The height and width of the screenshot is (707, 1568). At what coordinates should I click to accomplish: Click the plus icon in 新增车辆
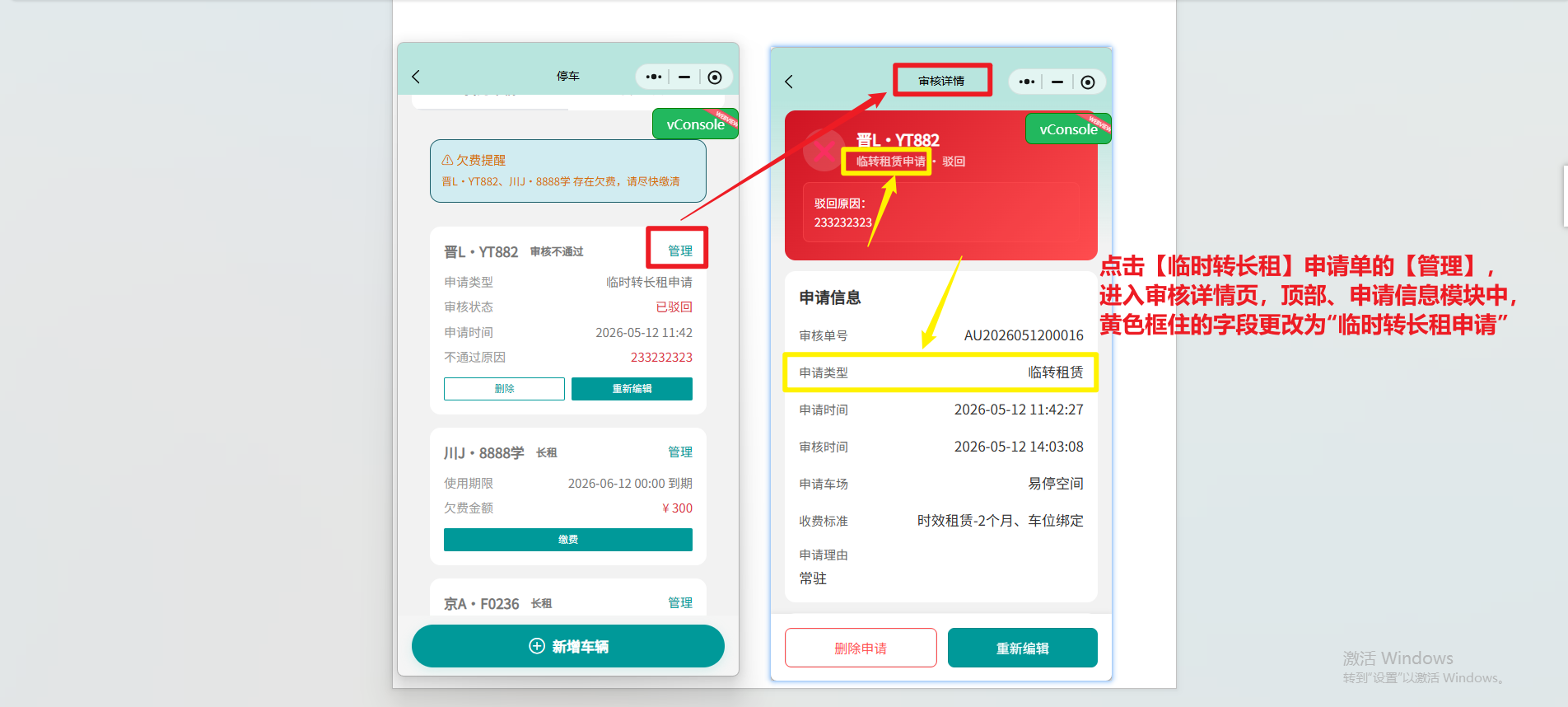point(537,646)
